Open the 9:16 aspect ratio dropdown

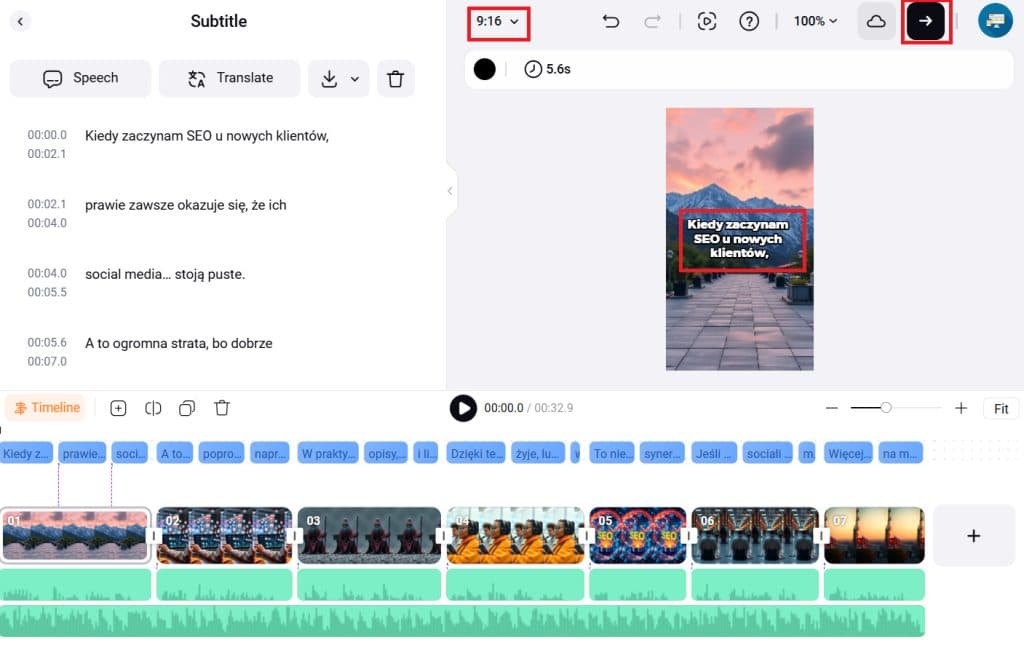pyautogui.click(x=498, y=21)
